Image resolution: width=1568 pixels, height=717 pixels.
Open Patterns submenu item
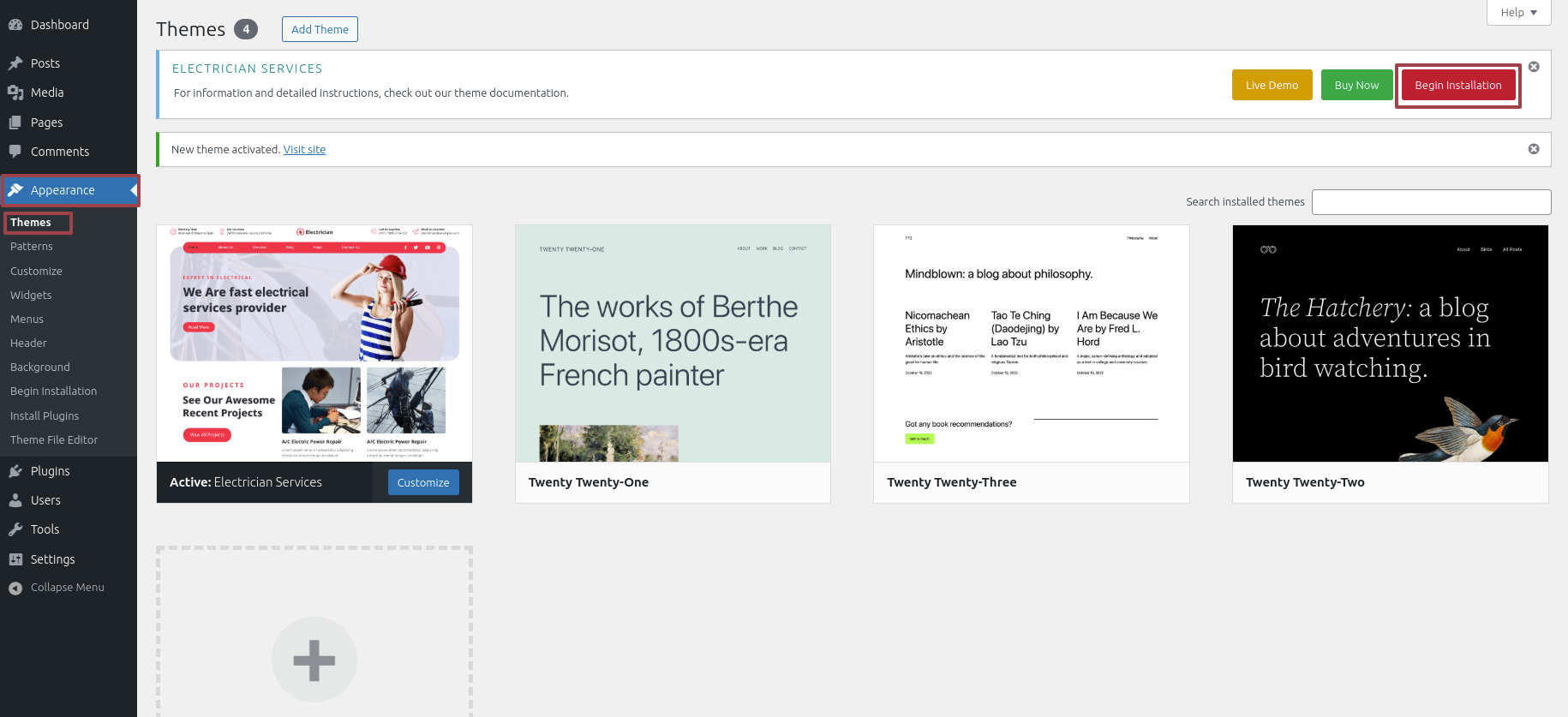(32, 247)
